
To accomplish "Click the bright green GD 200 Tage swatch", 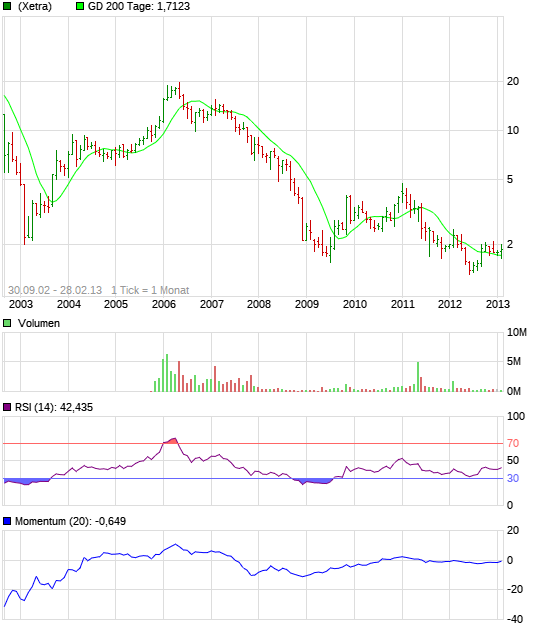I will 80,6.
